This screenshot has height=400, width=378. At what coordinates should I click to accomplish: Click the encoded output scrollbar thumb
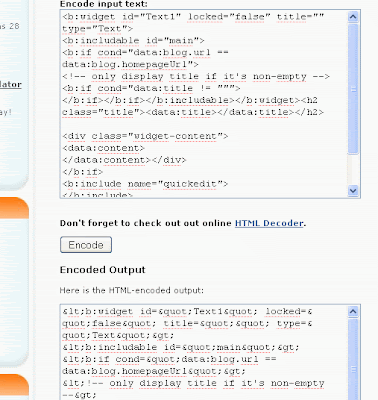pos(353,359)
